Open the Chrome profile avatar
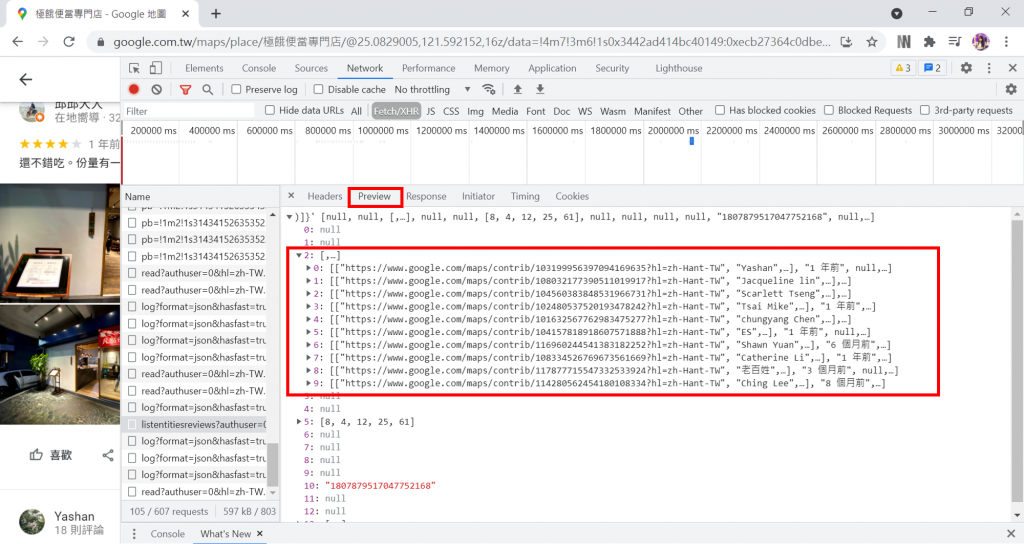This screenshot has height=544, width=1024. tap(981, 42)
